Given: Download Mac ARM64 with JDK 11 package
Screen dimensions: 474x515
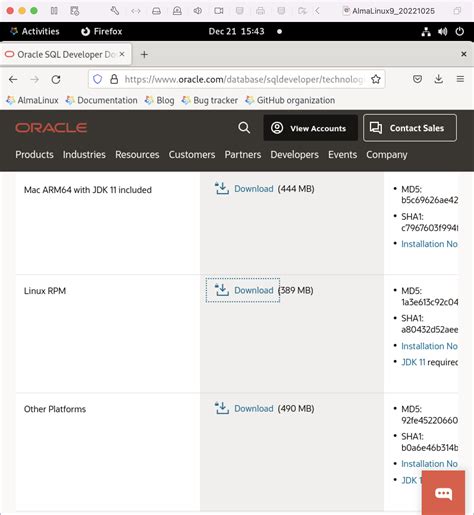Looking at the screenshot, I should [244, 189].
